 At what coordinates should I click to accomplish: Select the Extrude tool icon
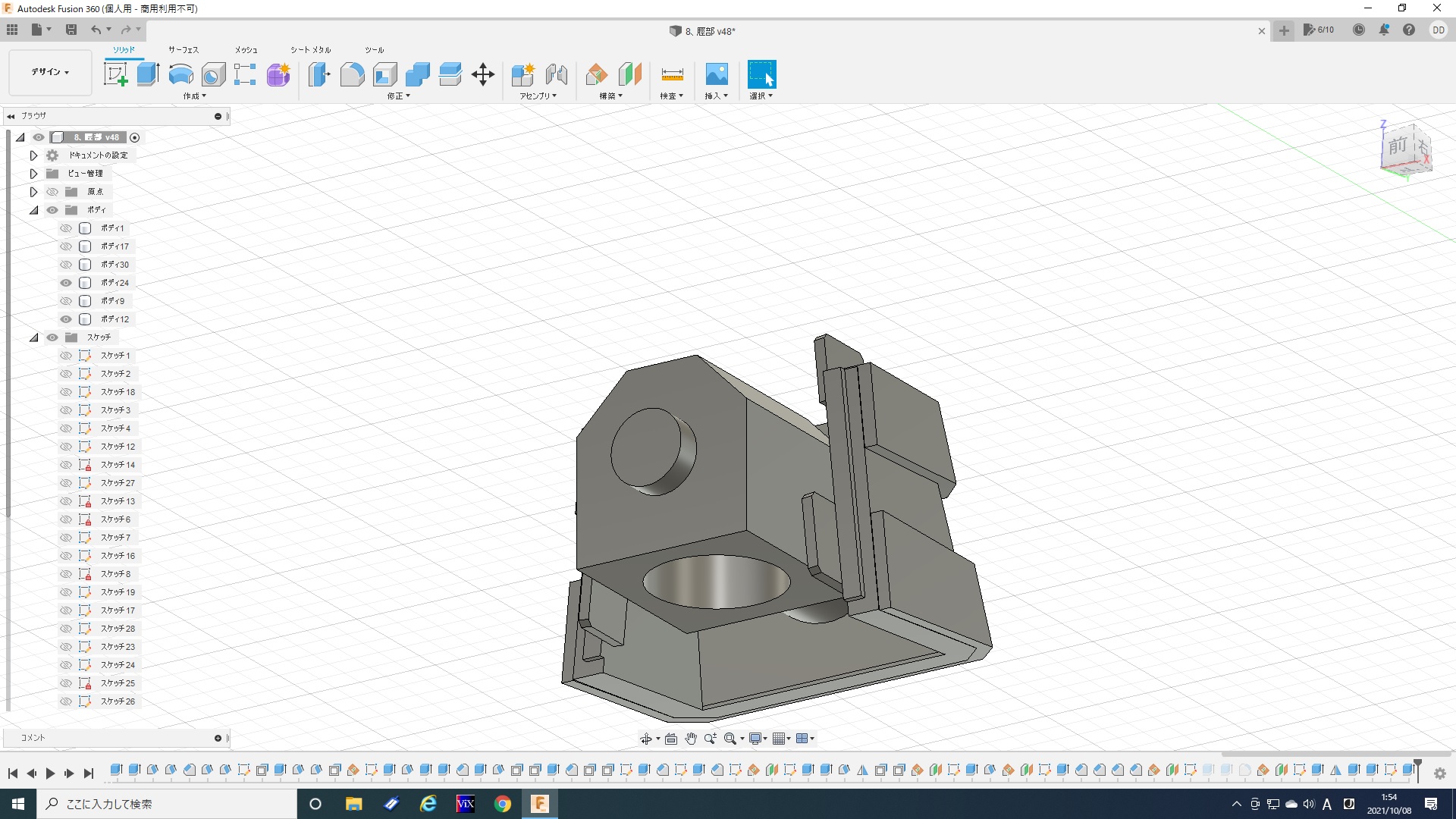[x=148, y=74]
